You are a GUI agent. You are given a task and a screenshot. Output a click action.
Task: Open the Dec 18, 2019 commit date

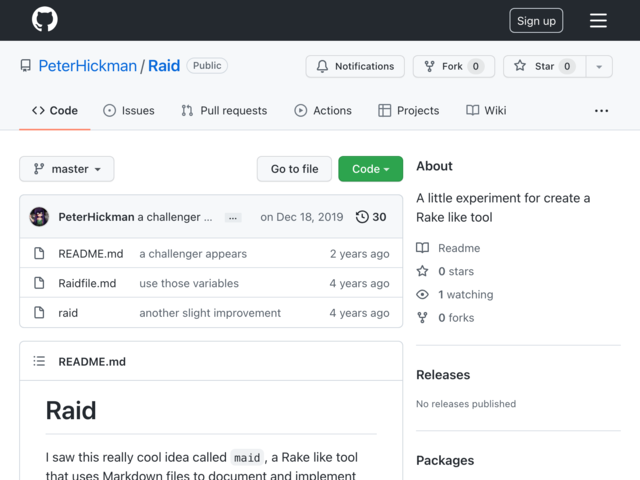point(302,217)
